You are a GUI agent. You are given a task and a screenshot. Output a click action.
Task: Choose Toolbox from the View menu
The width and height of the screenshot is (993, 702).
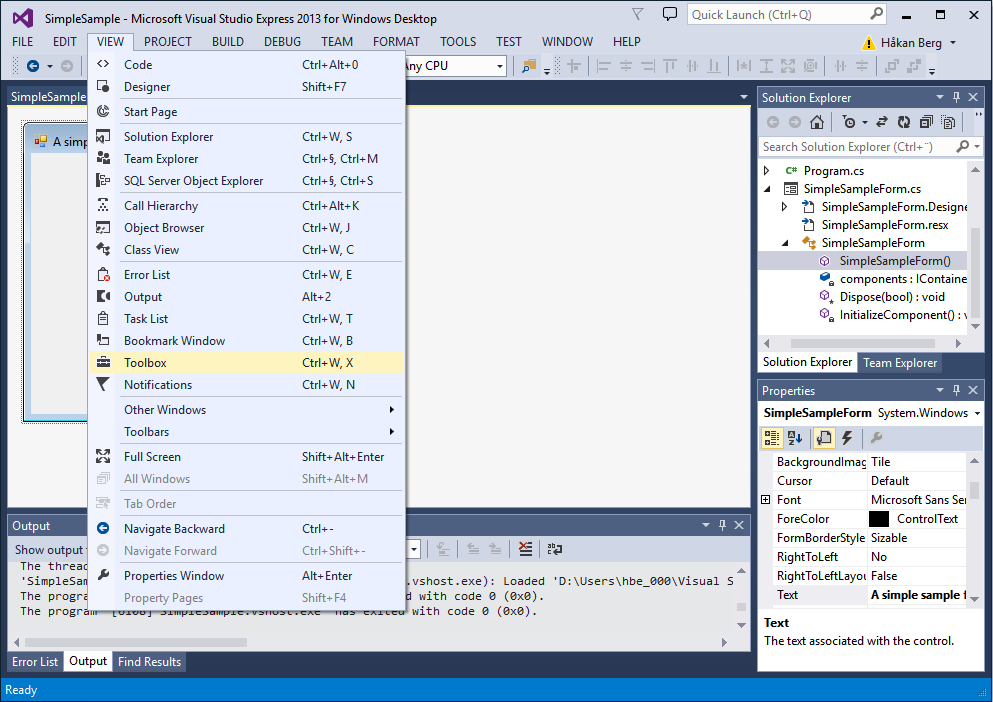coord(246,362)
